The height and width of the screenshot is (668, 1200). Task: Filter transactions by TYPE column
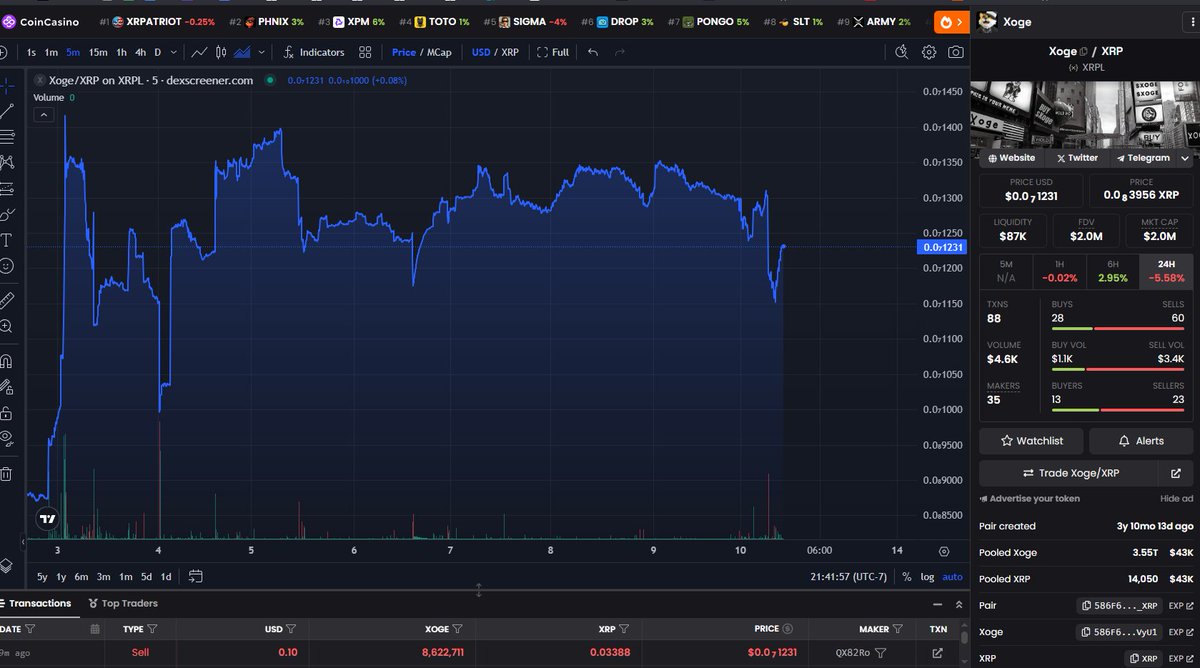pos(152,629)
